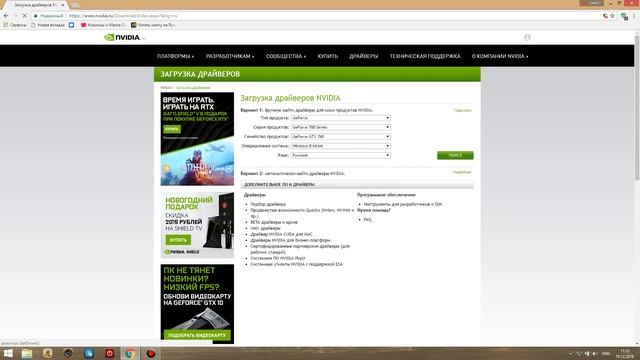The height and width of the screenshot is (360, 640).
Task: Click the ENG language indicator in tray
Action: (606, 353)
